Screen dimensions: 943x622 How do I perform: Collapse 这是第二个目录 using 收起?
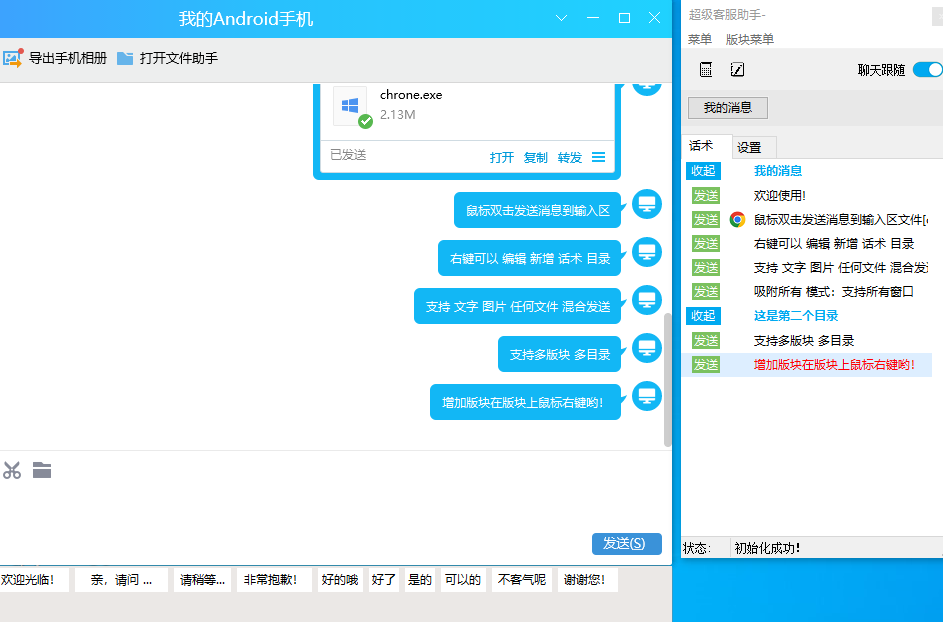(x=703, y=316)
